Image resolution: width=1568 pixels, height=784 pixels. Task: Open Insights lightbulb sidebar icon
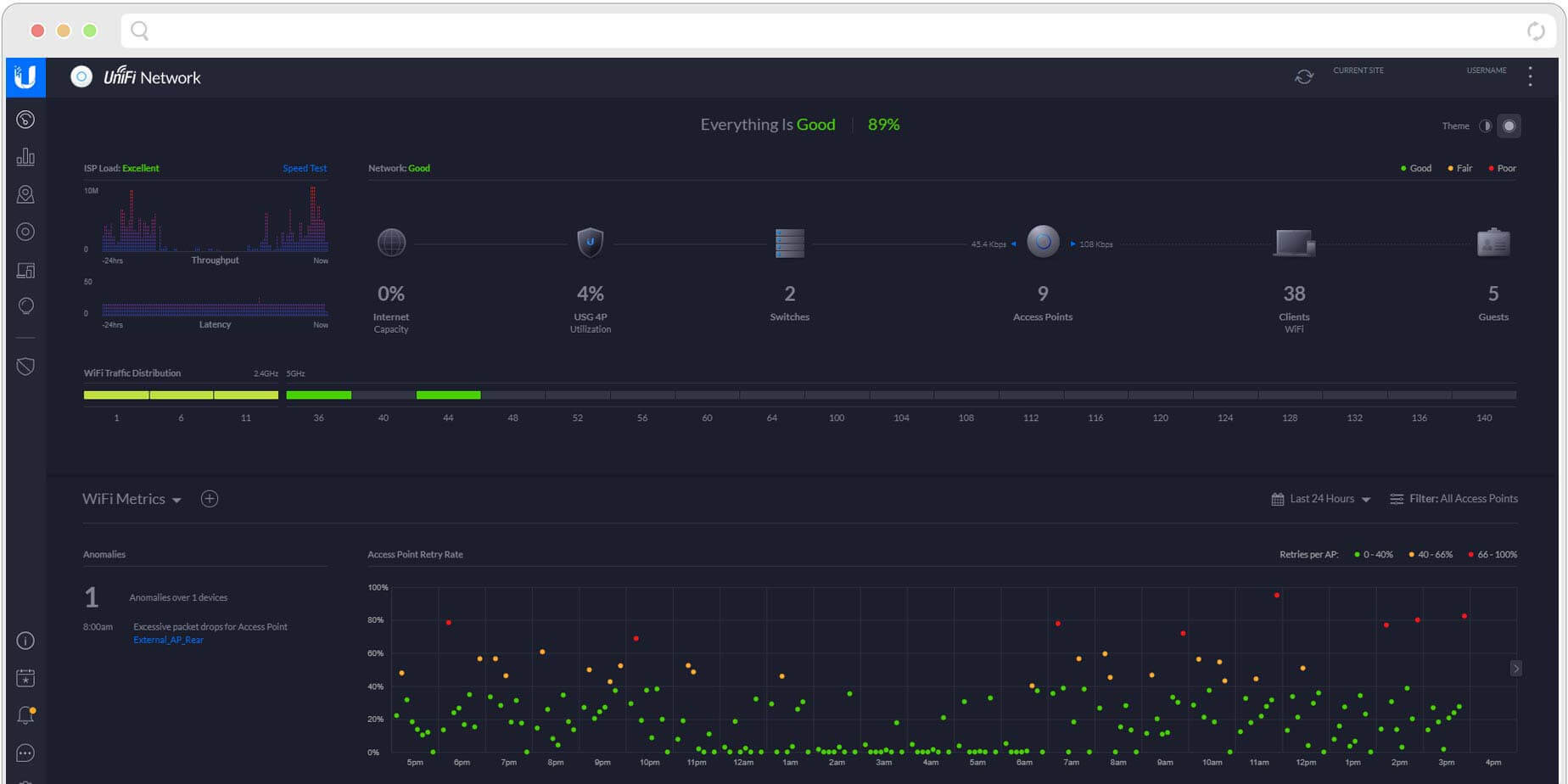point(25,306)
